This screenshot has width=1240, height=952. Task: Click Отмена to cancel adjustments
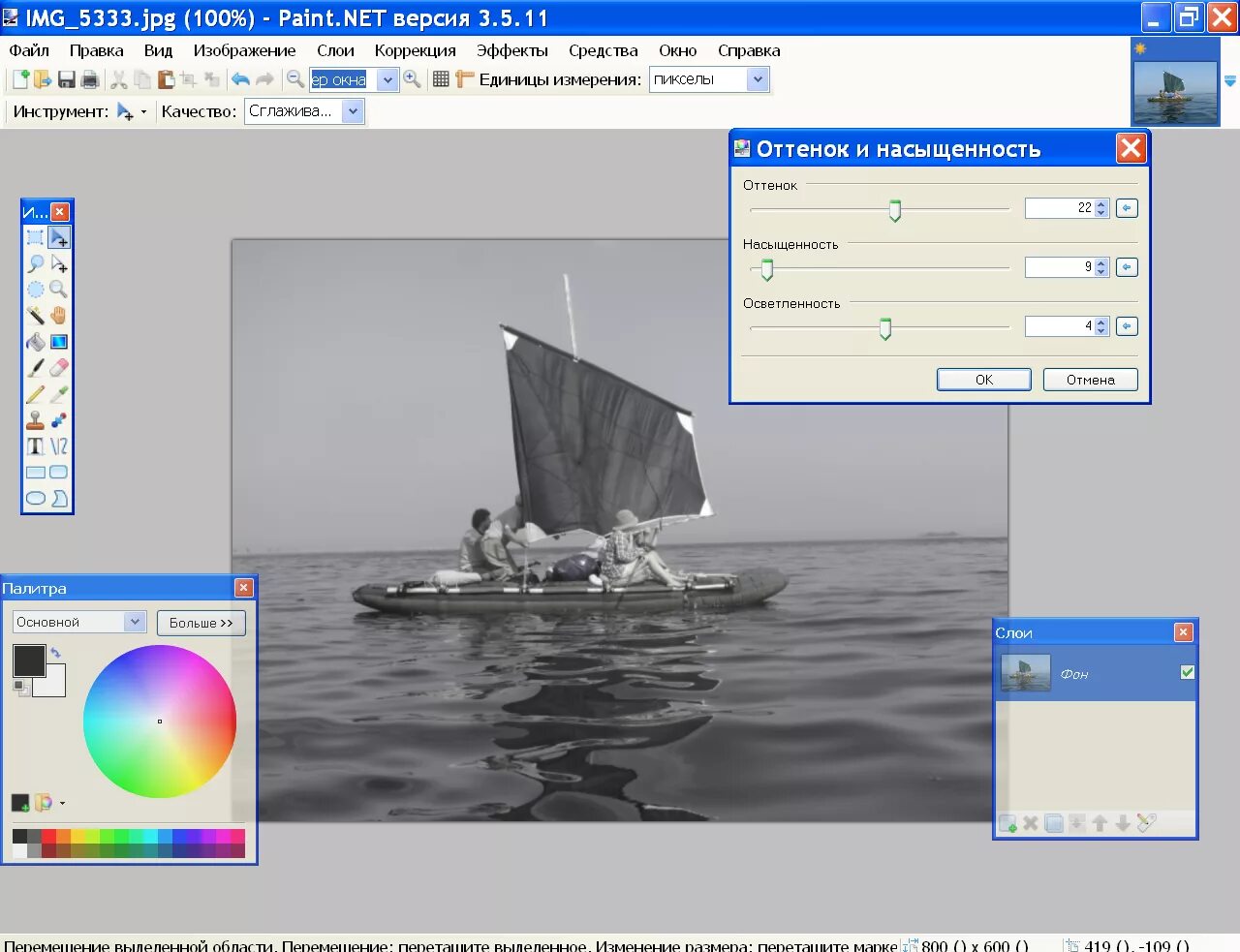pos(1091,380)
